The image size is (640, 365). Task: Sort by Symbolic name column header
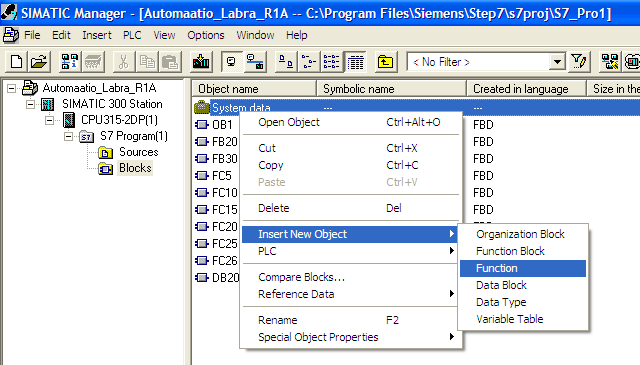[x=391, y=89]
